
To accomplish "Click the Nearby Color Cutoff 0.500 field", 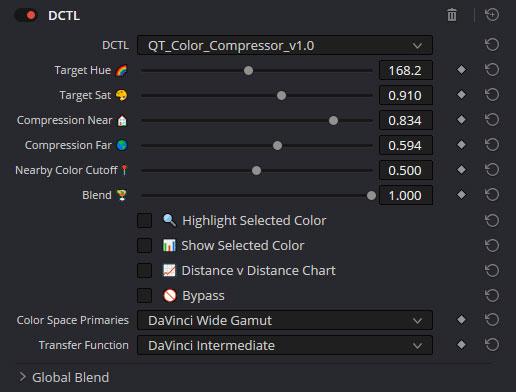I will pyautogui.click(x=406, y=170).
